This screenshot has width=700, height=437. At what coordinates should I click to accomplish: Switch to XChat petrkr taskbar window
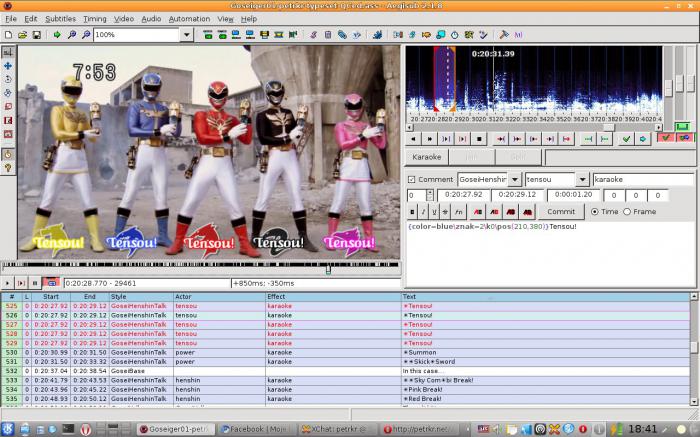click(339, 429)
